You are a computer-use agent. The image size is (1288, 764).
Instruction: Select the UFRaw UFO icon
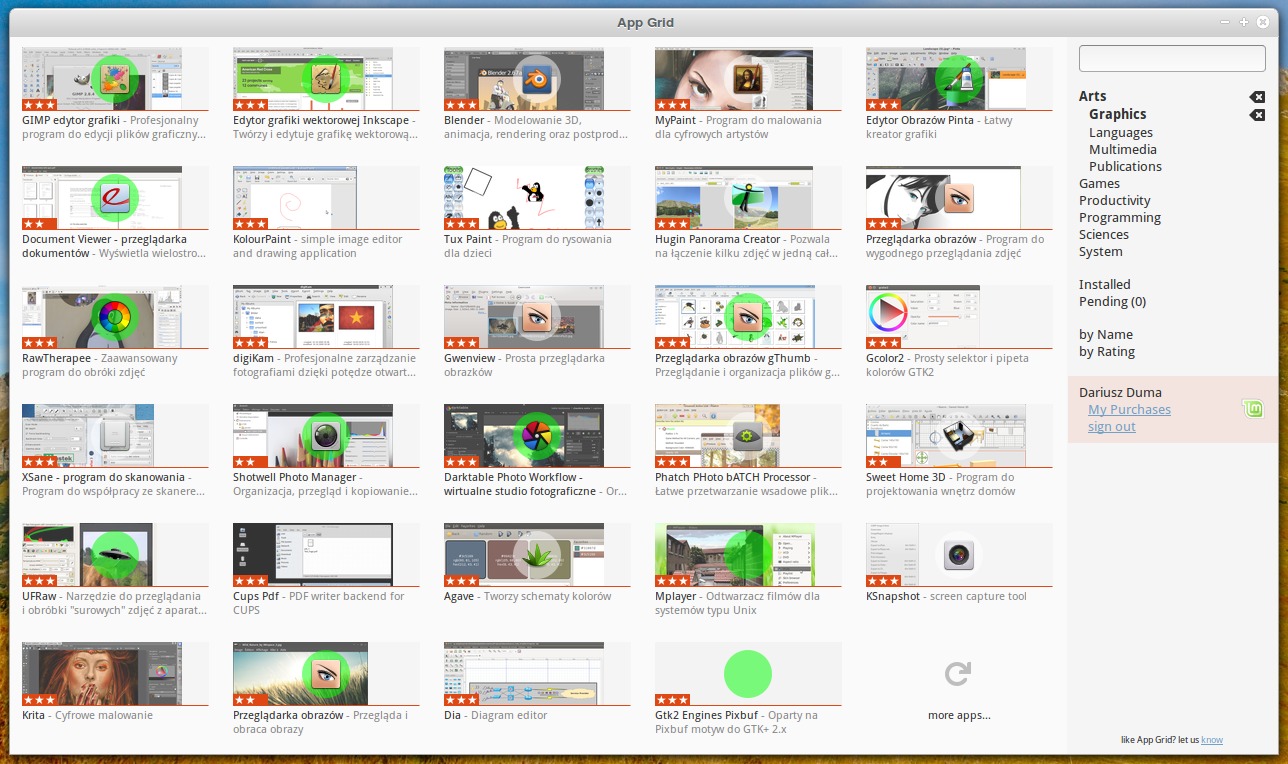tap(114, 554)
